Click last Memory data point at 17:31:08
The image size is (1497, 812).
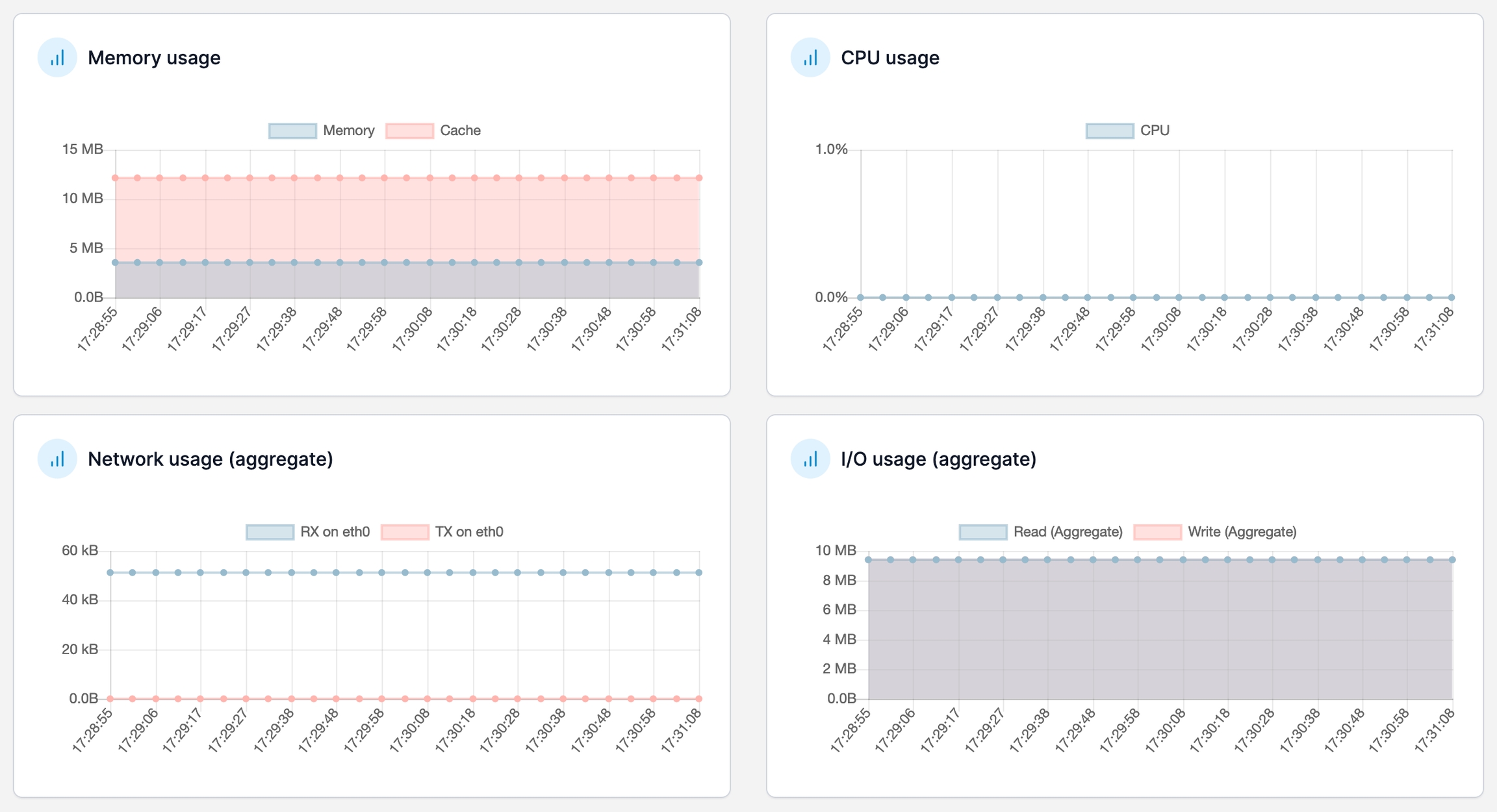coord(699,262)
